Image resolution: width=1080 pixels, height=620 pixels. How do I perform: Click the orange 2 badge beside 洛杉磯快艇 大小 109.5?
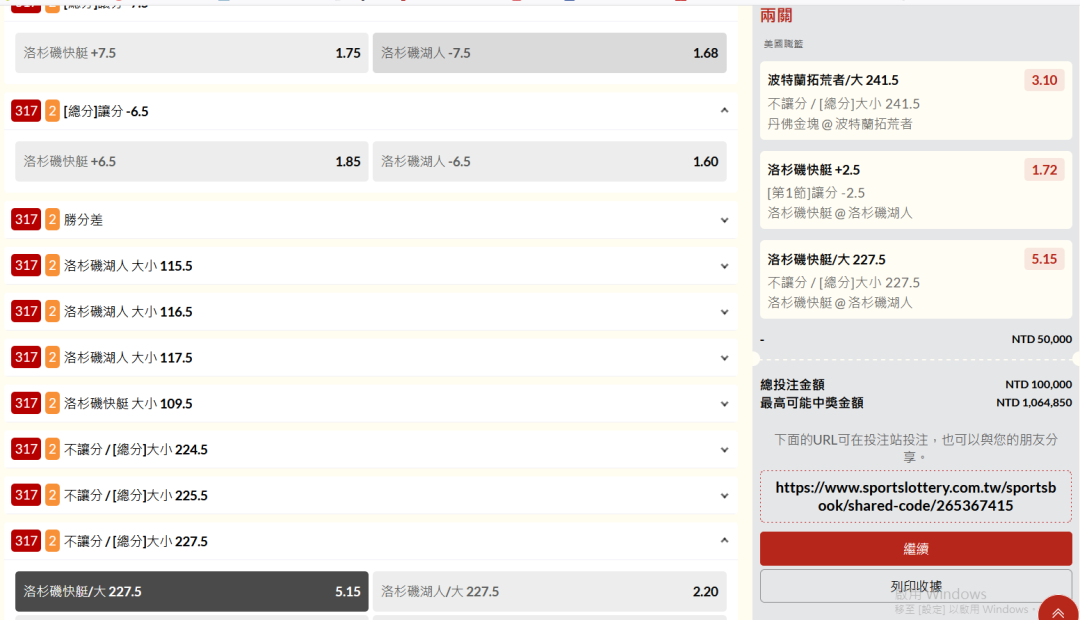[x=52, y=403]
